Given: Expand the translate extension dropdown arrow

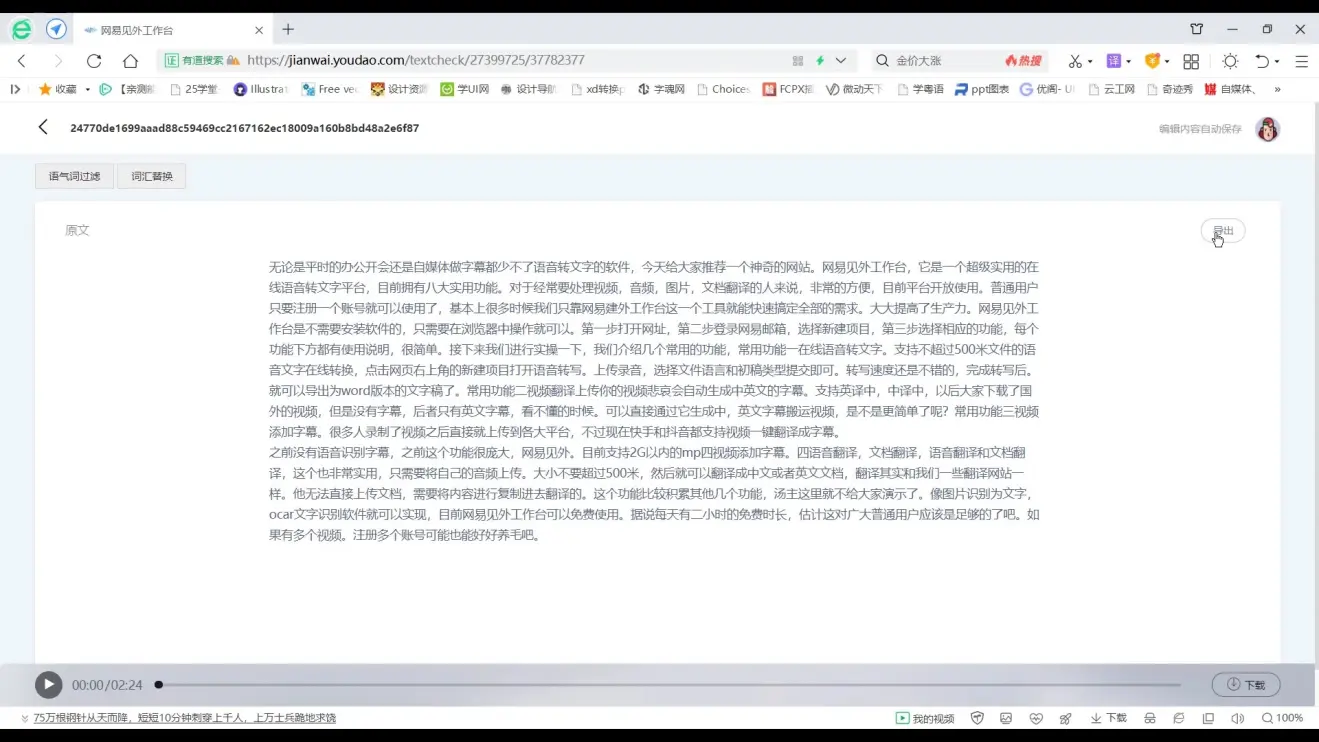Looking at the screenshot, I should 1128,62.
